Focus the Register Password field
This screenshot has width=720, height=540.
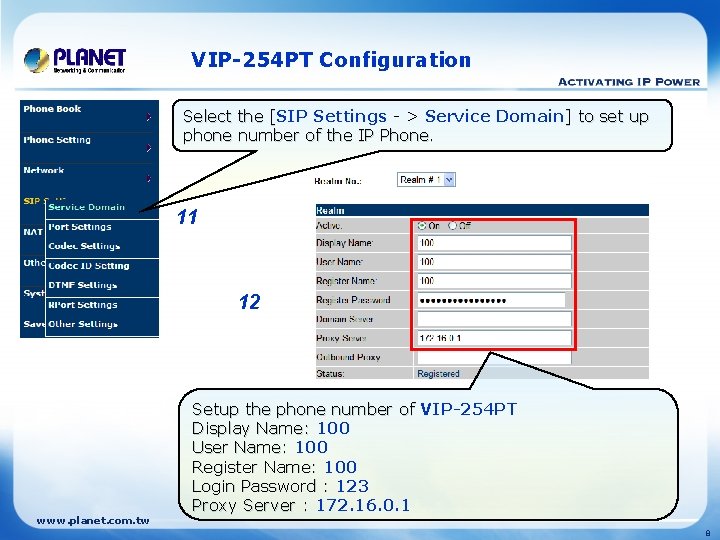click(491, 300)
